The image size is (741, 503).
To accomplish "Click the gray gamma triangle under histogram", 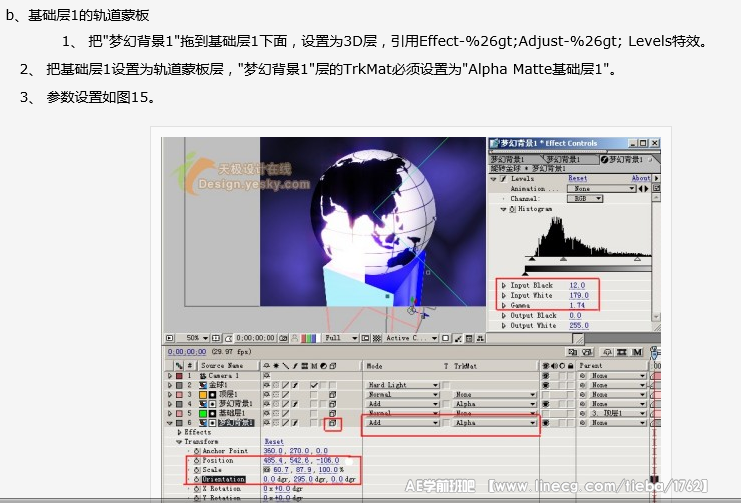I will click(x=563, y=259).
